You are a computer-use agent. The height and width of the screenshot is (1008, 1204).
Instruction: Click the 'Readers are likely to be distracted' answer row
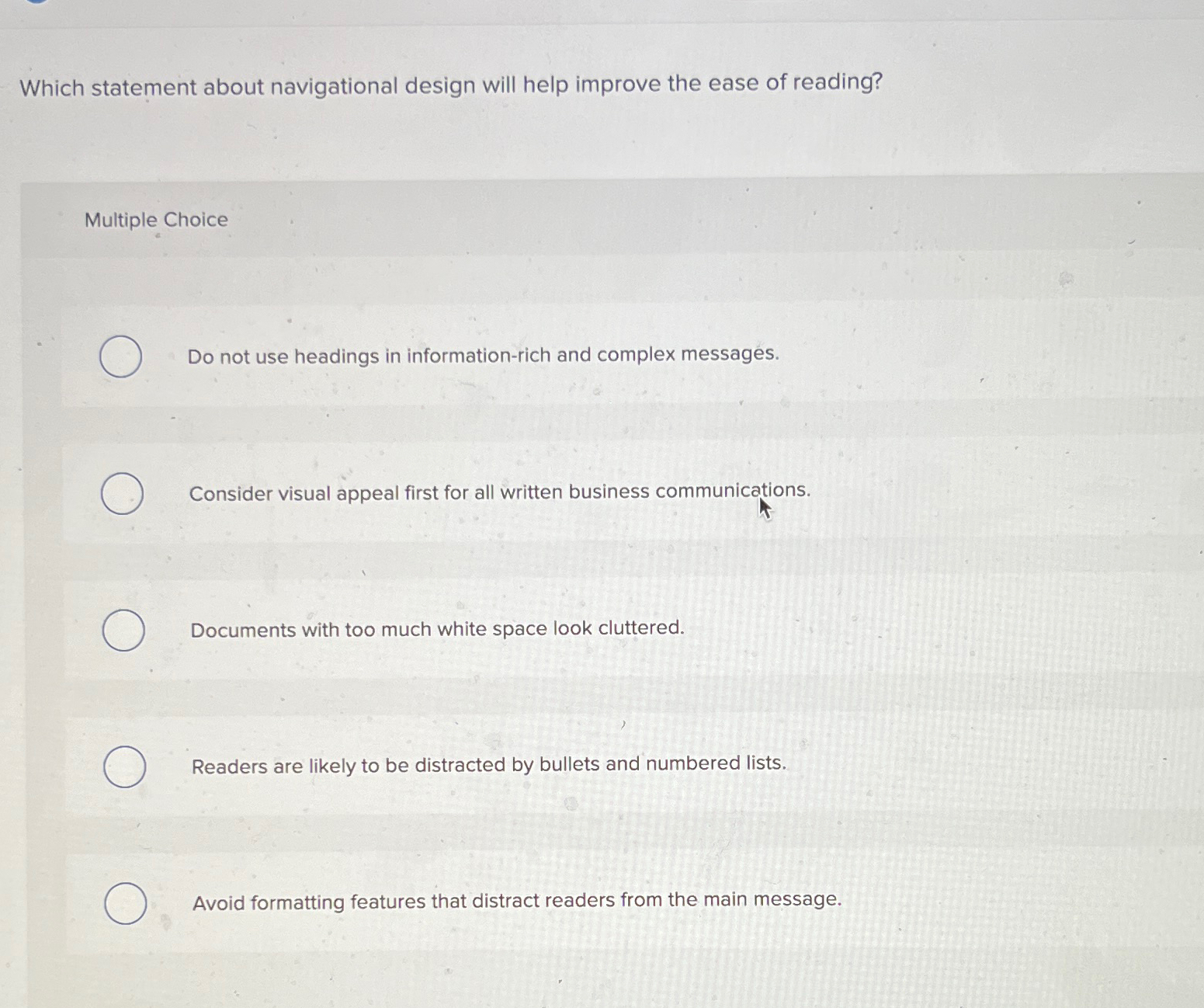pos(488,765)
